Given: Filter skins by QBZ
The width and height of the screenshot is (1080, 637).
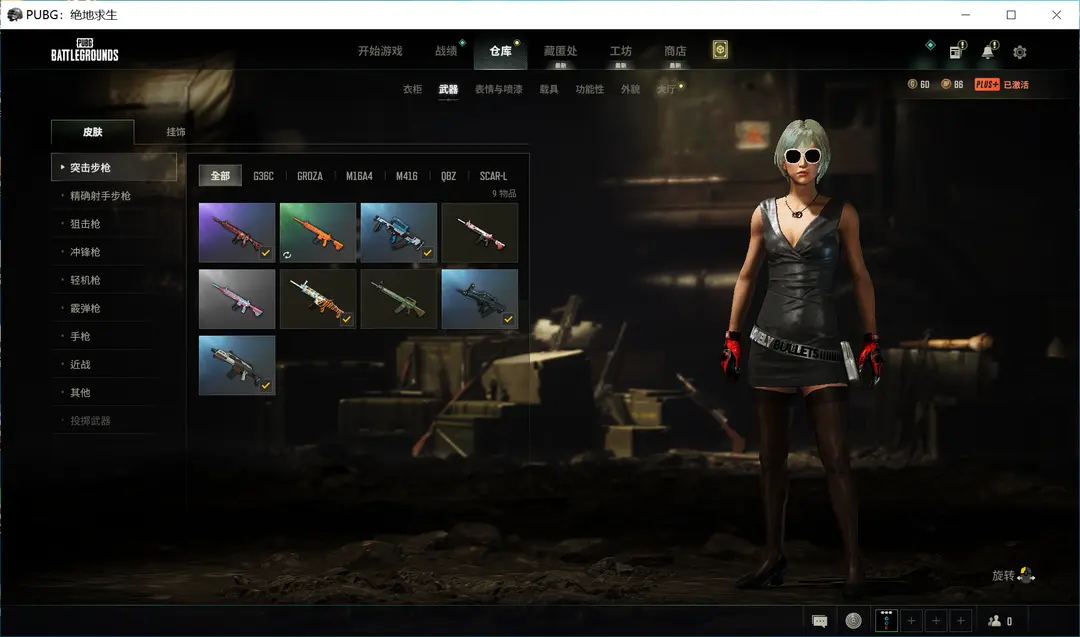Looking at the screenshot, I should [x=448, y=176].
